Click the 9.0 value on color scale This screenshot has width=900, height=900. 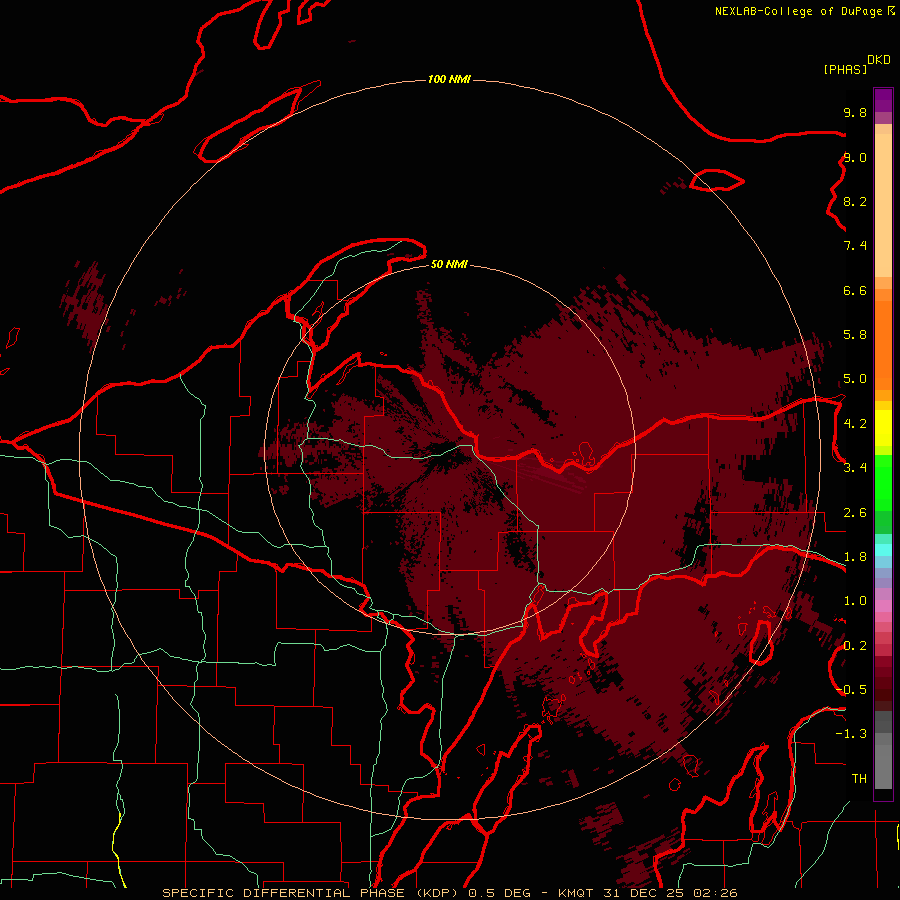pos(855,158)
